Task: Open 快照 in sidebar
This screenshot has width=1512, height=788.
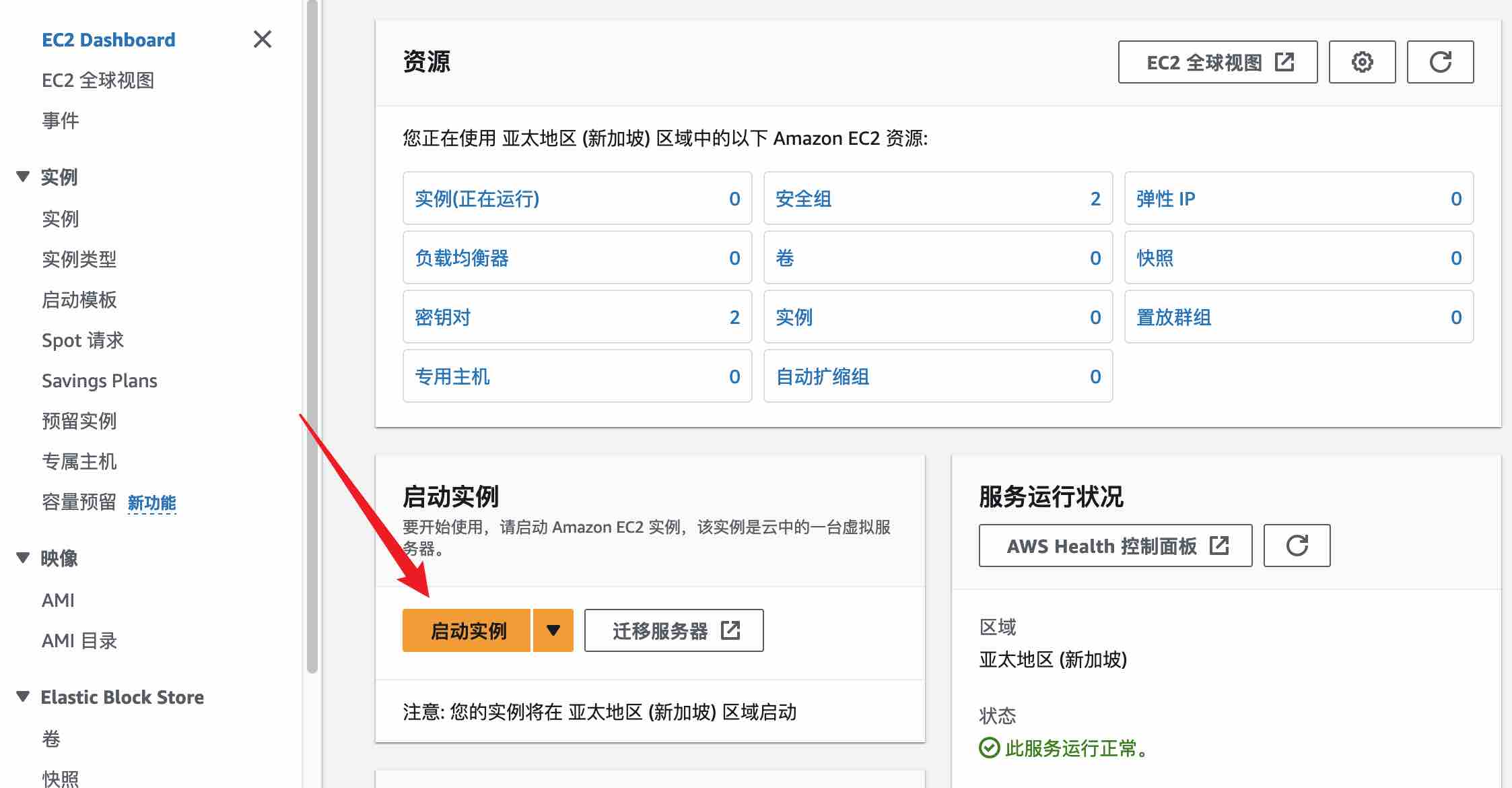Action: coord(61,778)
